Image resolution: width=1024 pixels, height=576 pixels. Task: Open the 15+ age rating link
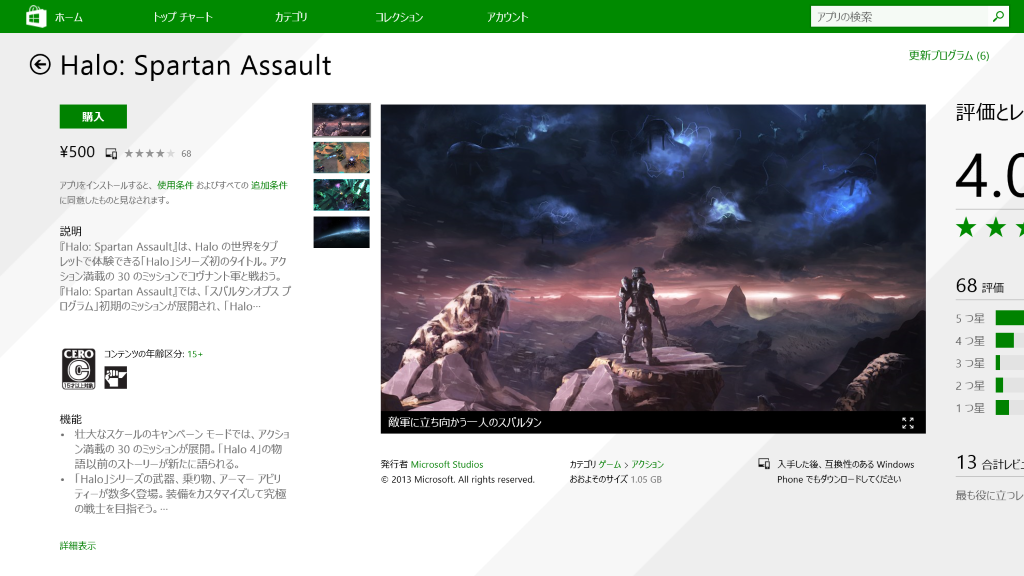click(x=195, y=354)
